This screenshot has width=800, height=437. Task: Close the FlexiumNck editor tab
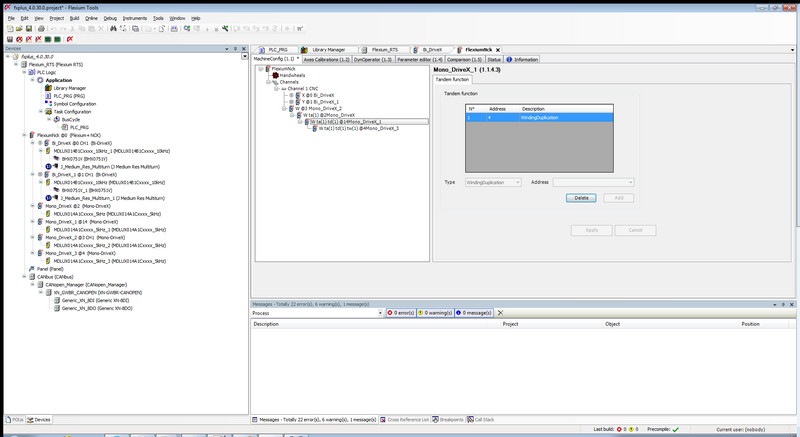(498, 49)
